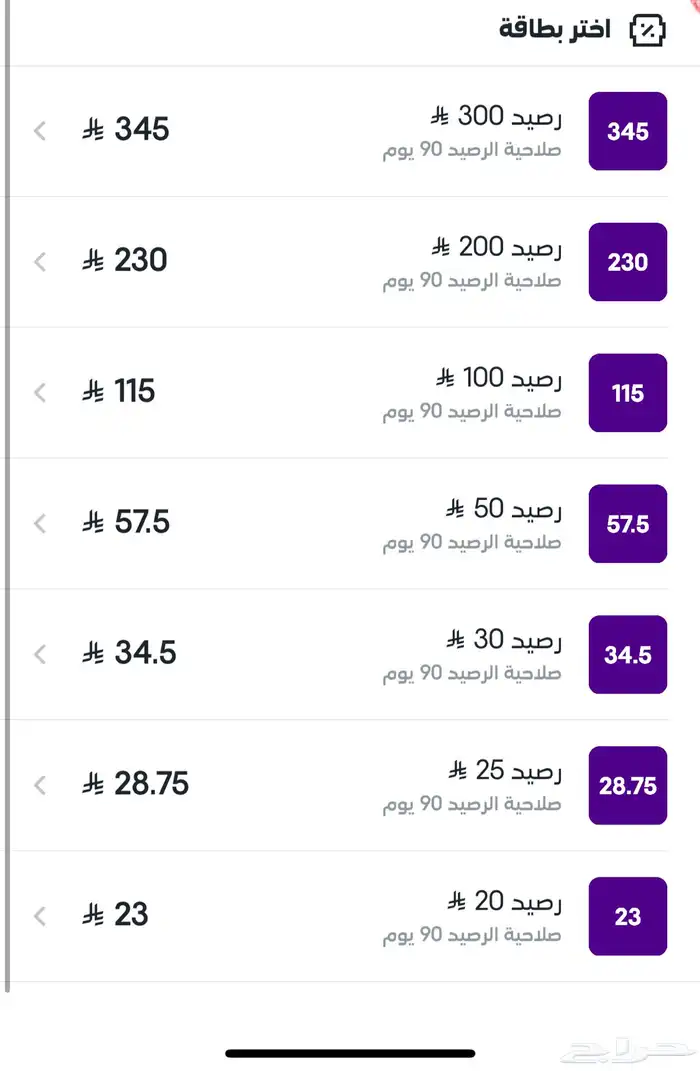Select the purple 34.5 card badge
Screen dimensions: 700x1071
628,655
